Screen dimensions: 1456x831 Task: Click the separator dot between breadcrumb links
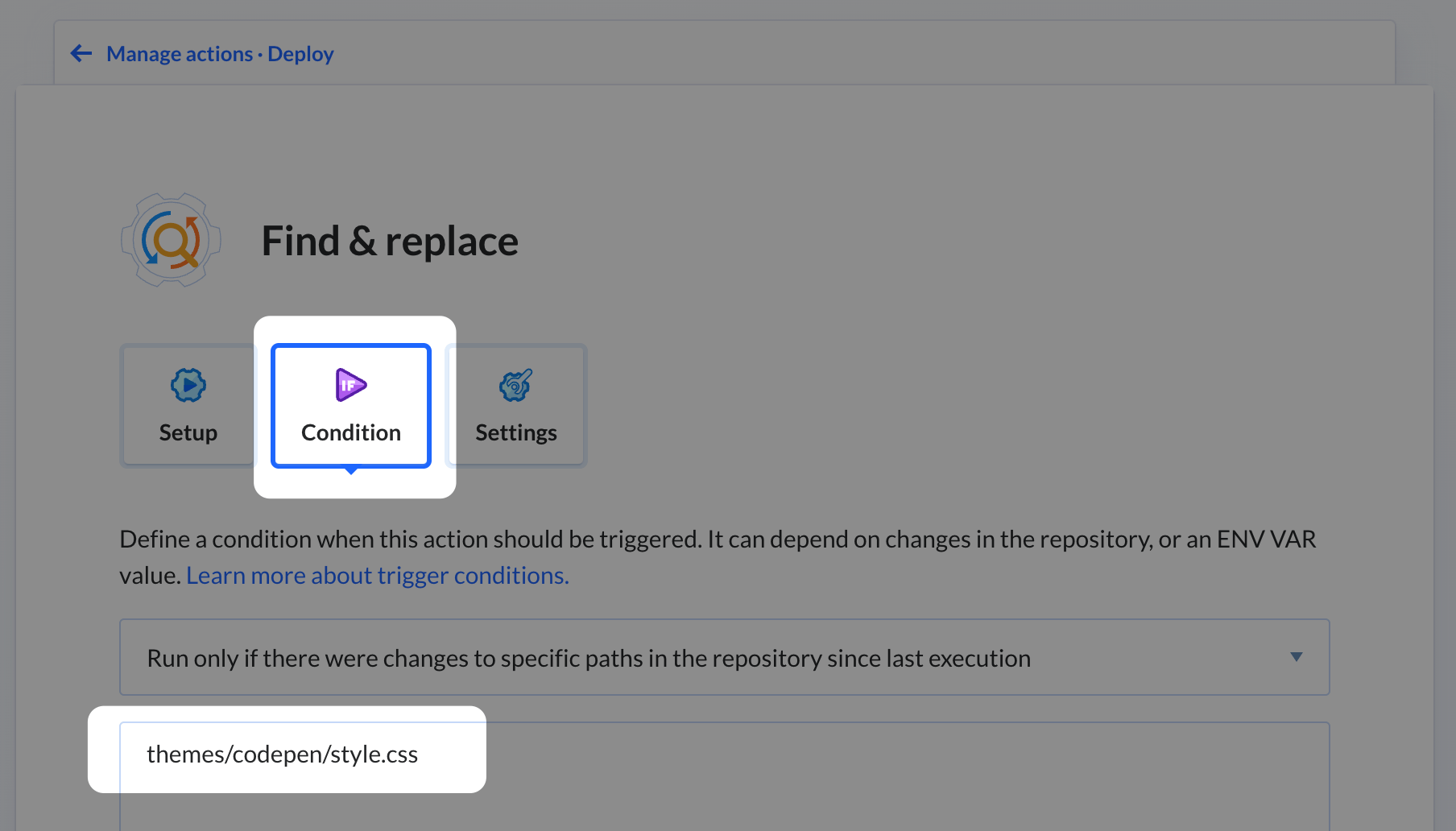pos(260,55)
